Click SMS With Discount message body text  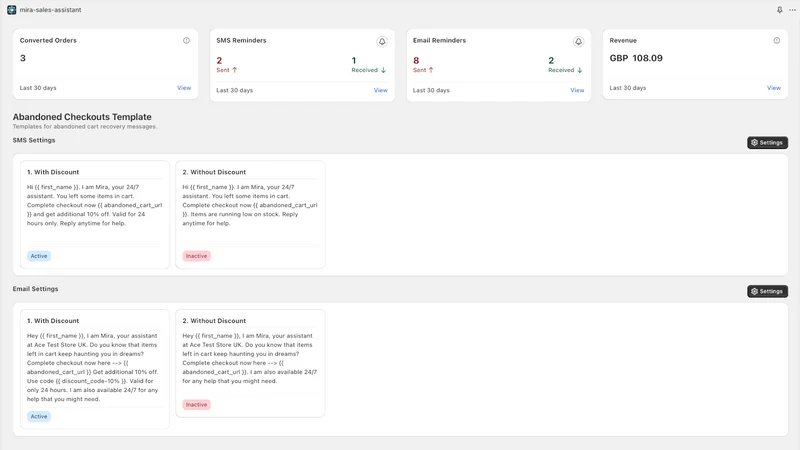coord(94,205)
